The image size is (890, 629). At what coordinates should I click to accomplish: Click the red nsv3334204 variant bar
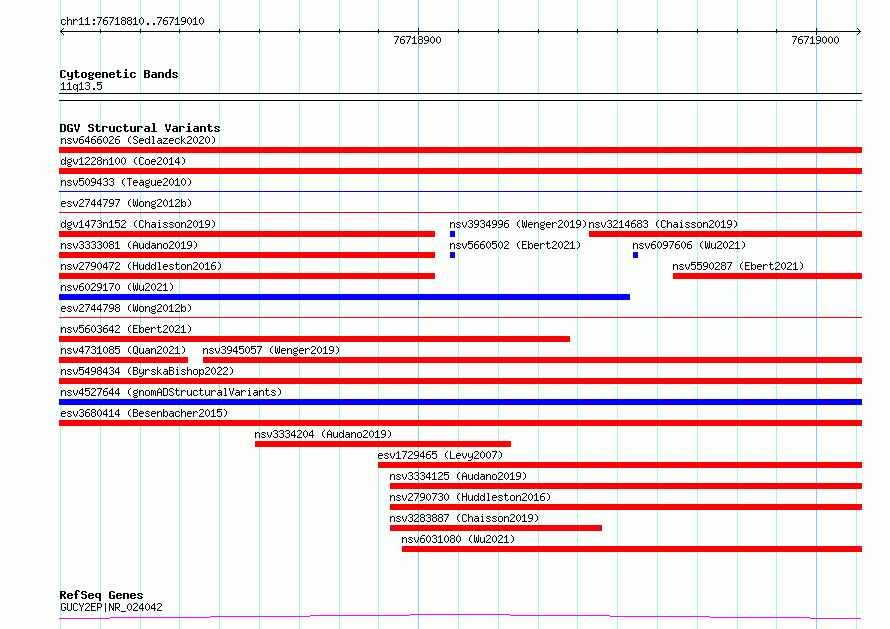(x=383, y=444)
